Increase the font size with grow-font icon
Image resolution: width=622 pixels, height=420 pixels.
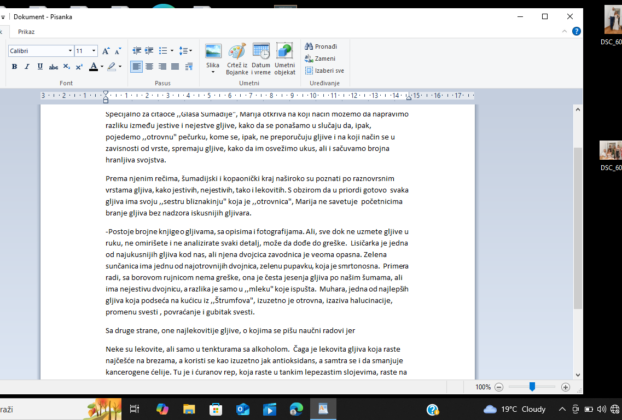coord(107,50)
